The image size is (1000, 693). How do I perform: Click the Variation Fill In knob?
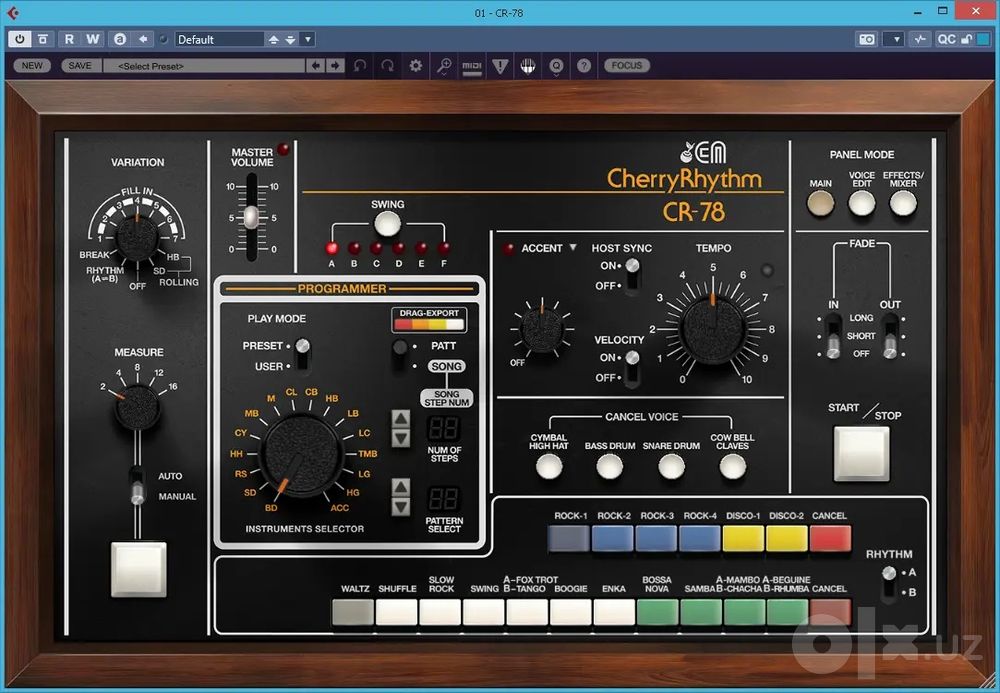coord(136,237)
